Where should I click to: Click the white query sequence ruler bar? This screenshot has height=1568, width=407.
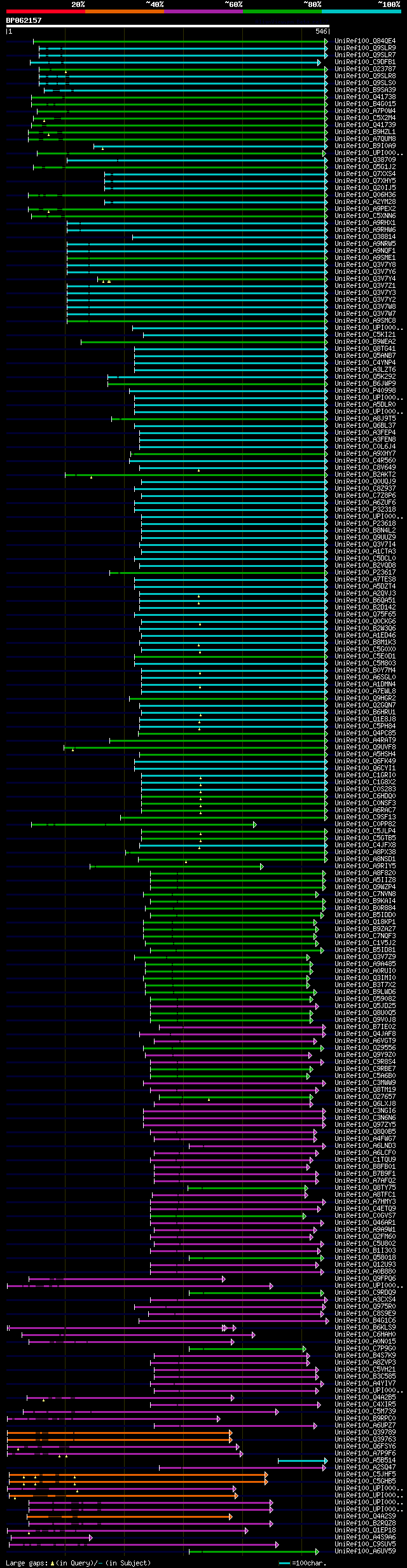pos(167,26)
